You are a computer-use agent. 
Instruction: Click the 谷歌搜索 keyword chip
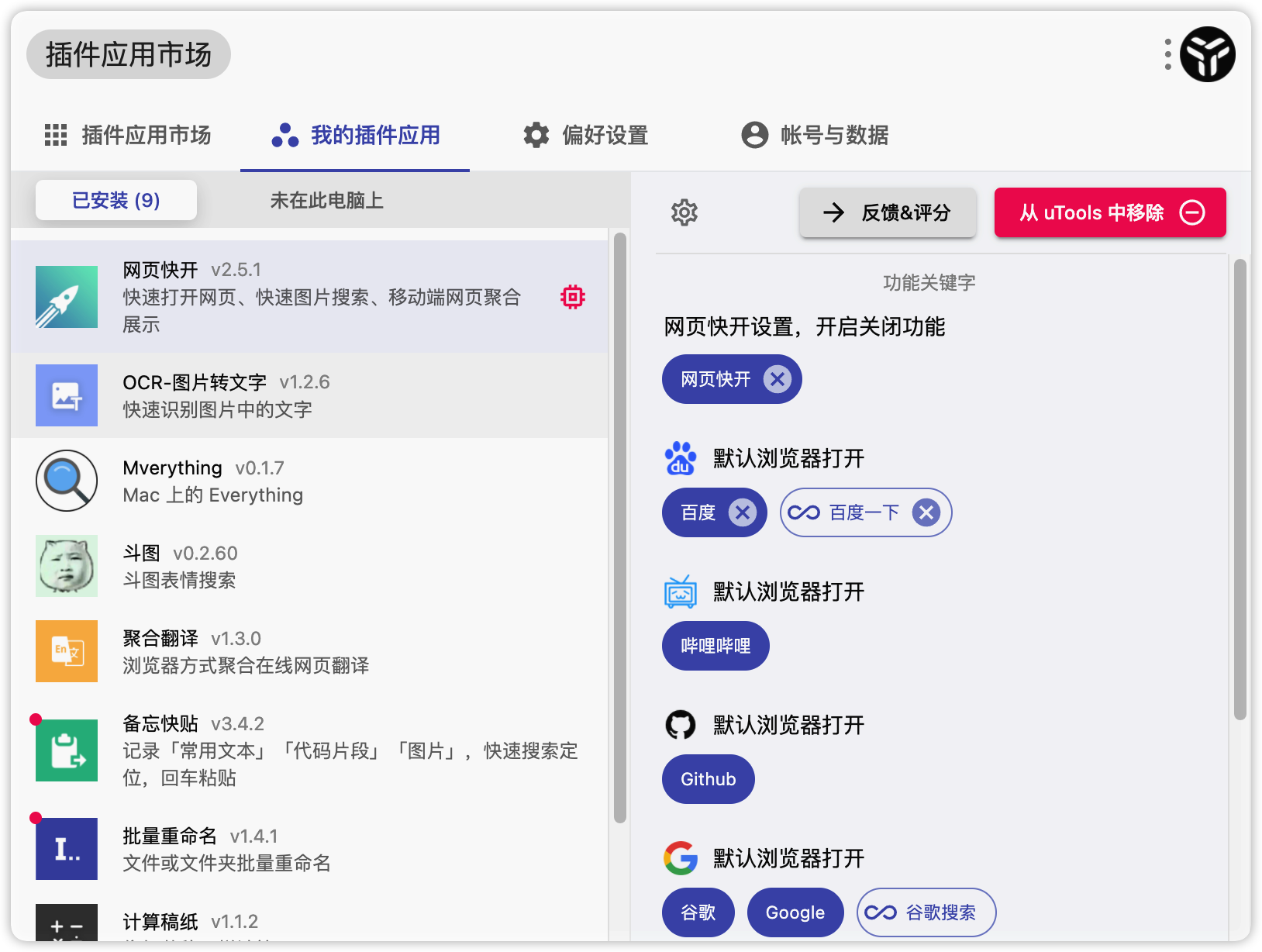coord(926,912)
